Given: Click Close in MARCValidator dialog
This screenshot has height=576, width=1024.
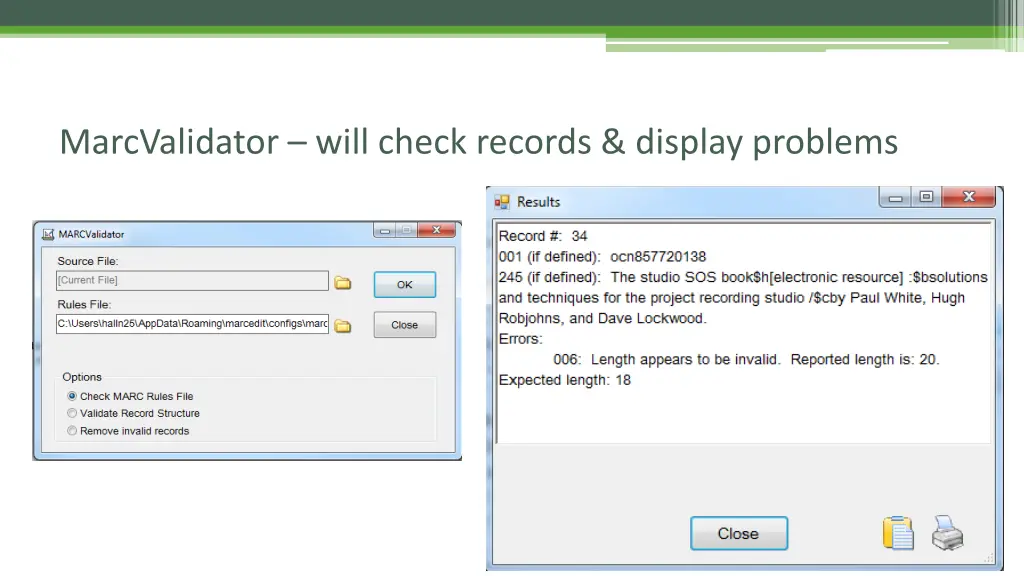Looking at the screenshot, I should (405, 325).
